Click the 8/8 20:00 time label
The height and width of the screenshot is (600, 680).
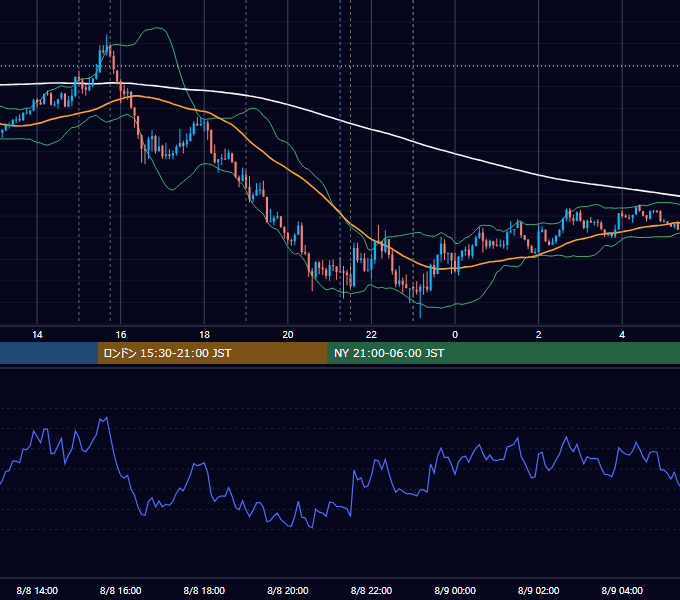click(288, 590)
